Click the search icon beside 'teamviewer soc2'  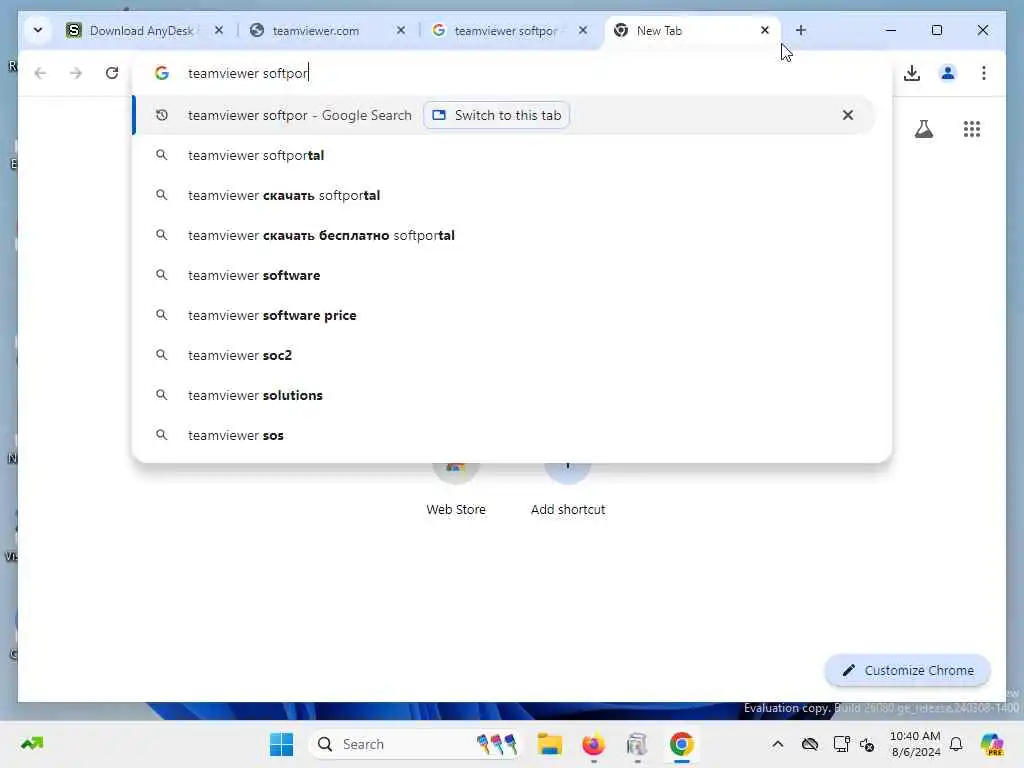pos(161,355)
